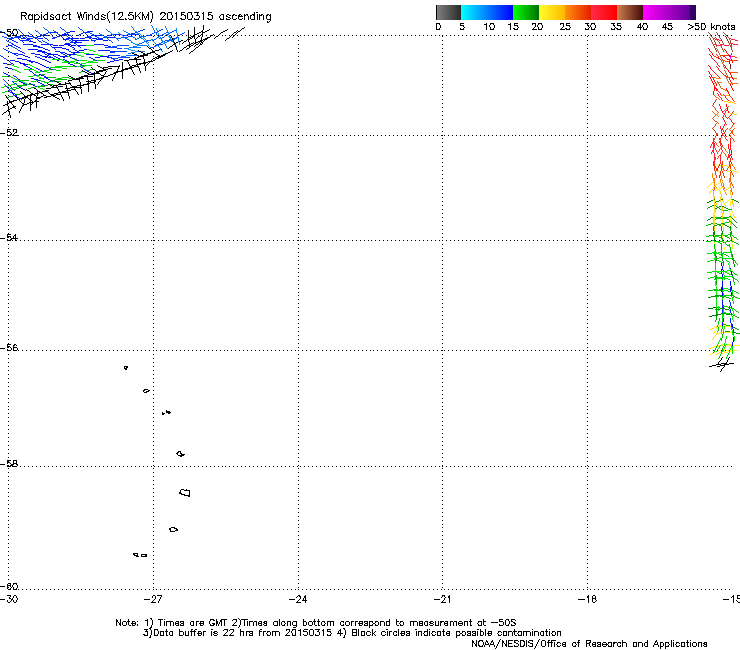
Task: Click the '-18' longitude axis label
Action: click(x=587, y=599)
